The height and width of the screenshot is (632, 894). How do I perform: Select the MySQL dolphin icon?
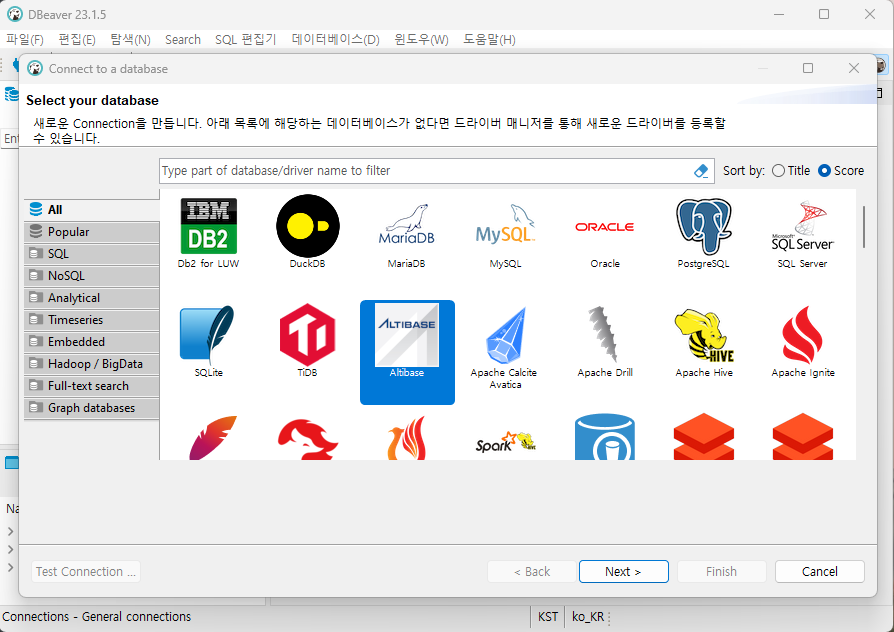[x=505, y=225]
